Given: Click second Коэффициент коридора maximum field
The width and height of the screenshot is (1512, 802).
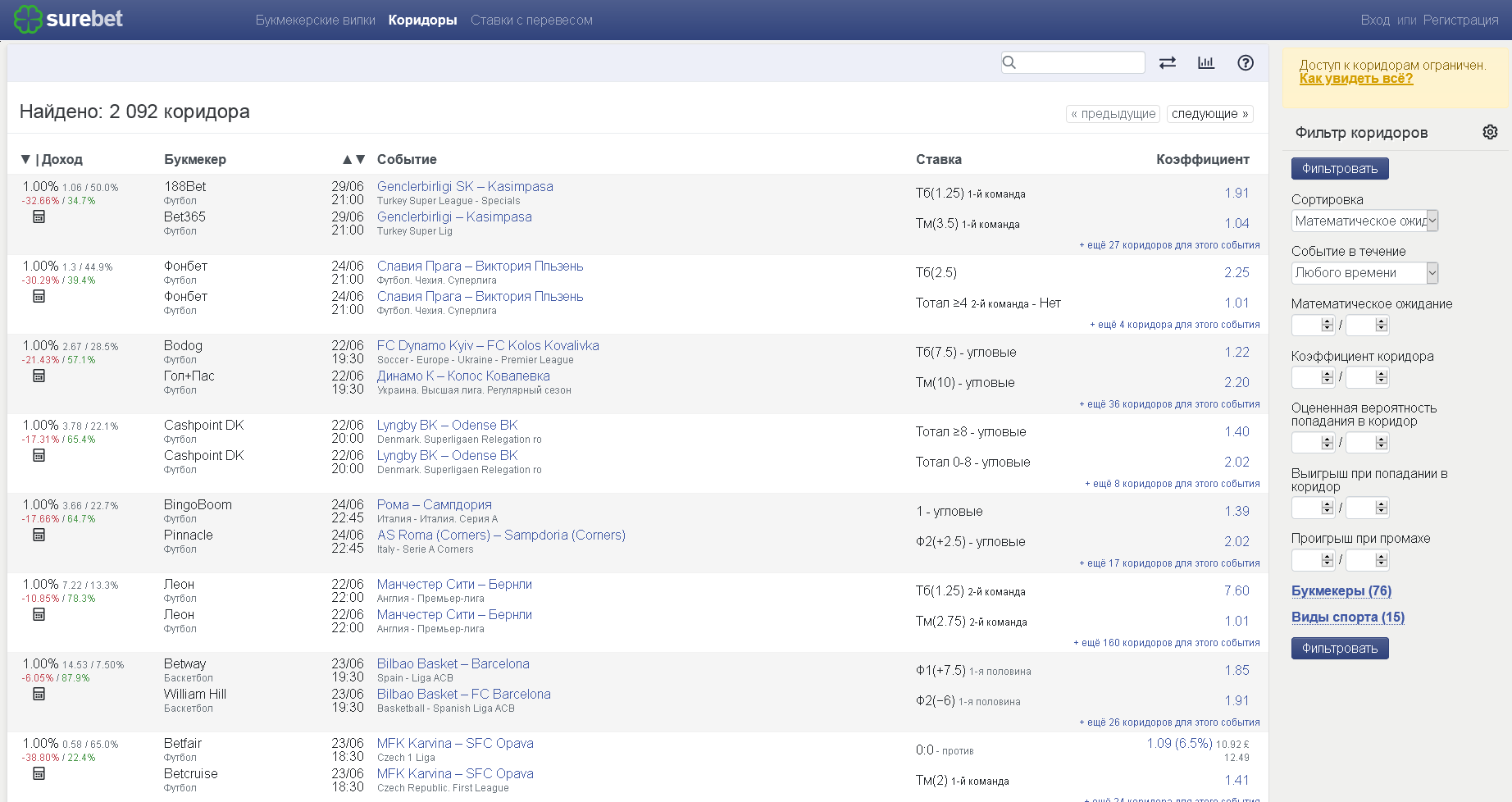Looking at the screenshot, I should 1367,377.
